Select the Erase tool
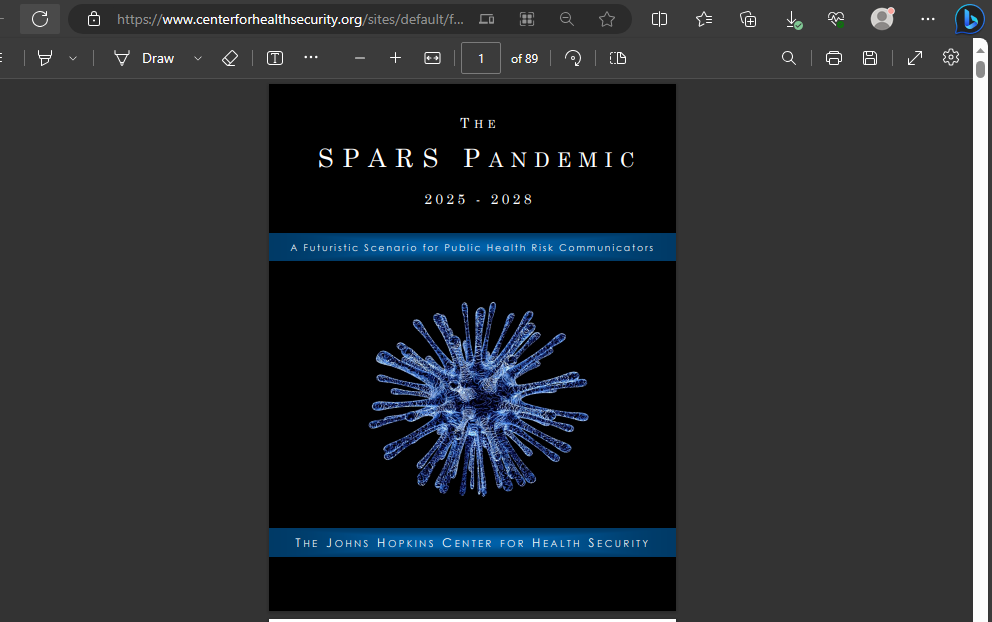 230,58
